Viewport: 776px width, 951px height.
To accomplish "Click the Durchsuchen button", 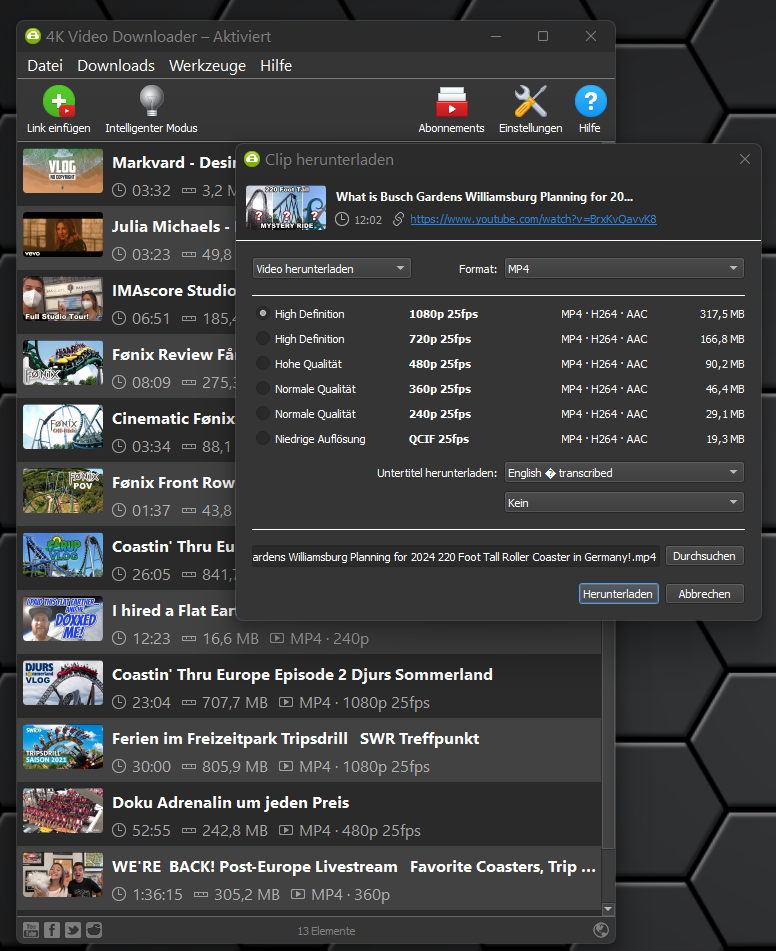I will (704, 556).
